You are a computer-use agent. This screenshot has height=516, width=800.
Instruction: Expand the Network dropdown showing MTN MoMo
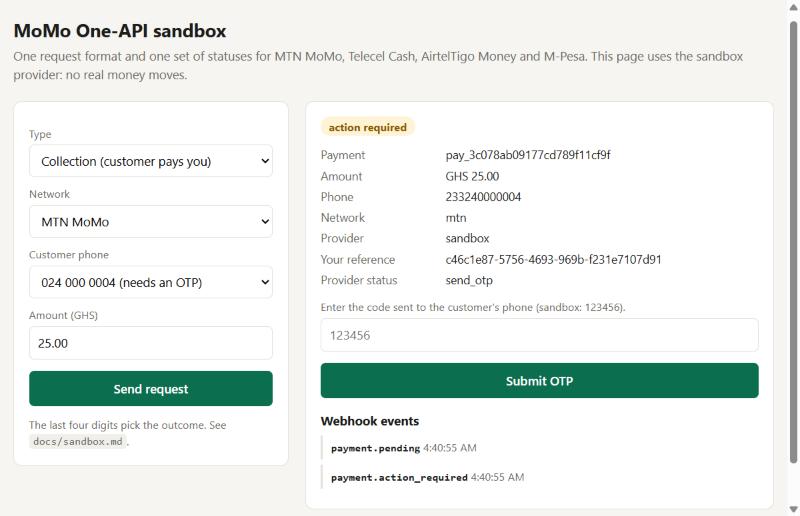[151, 222]
